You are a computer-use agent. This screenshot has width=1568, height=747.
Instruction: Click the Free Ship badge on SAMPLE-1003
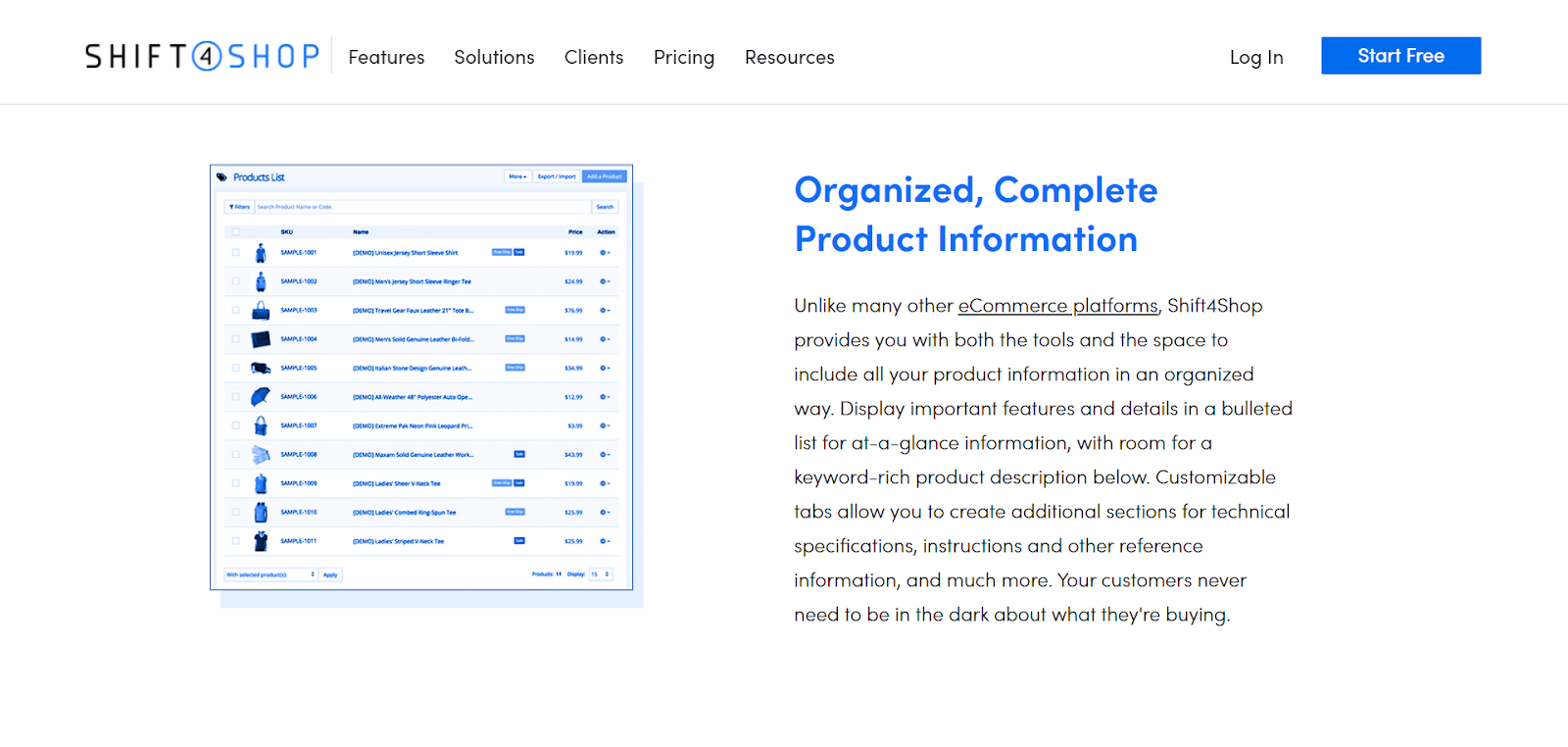[x=514, y=310]
